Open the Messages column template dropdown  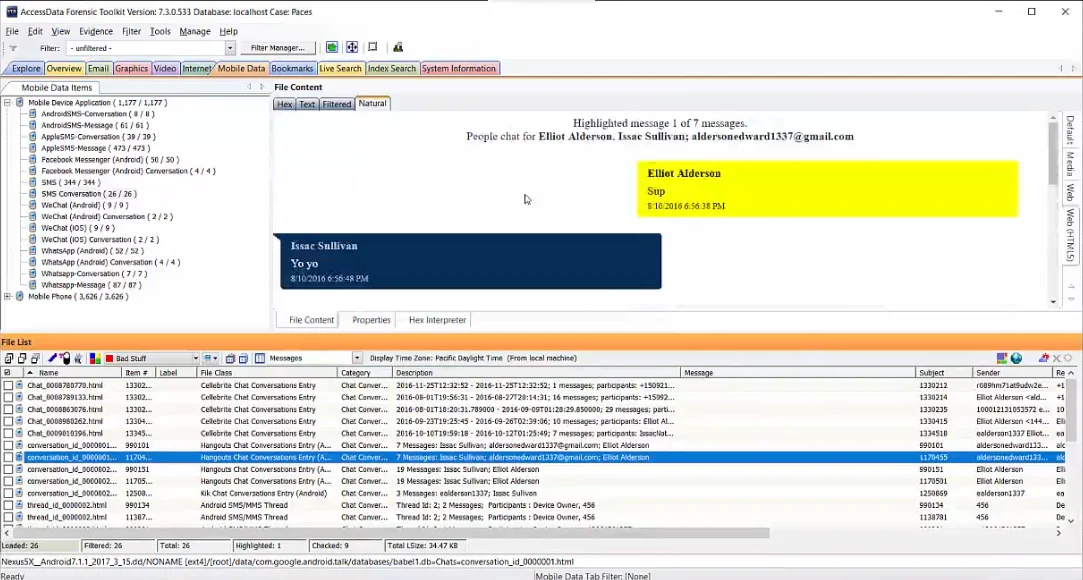coord(356,358)
